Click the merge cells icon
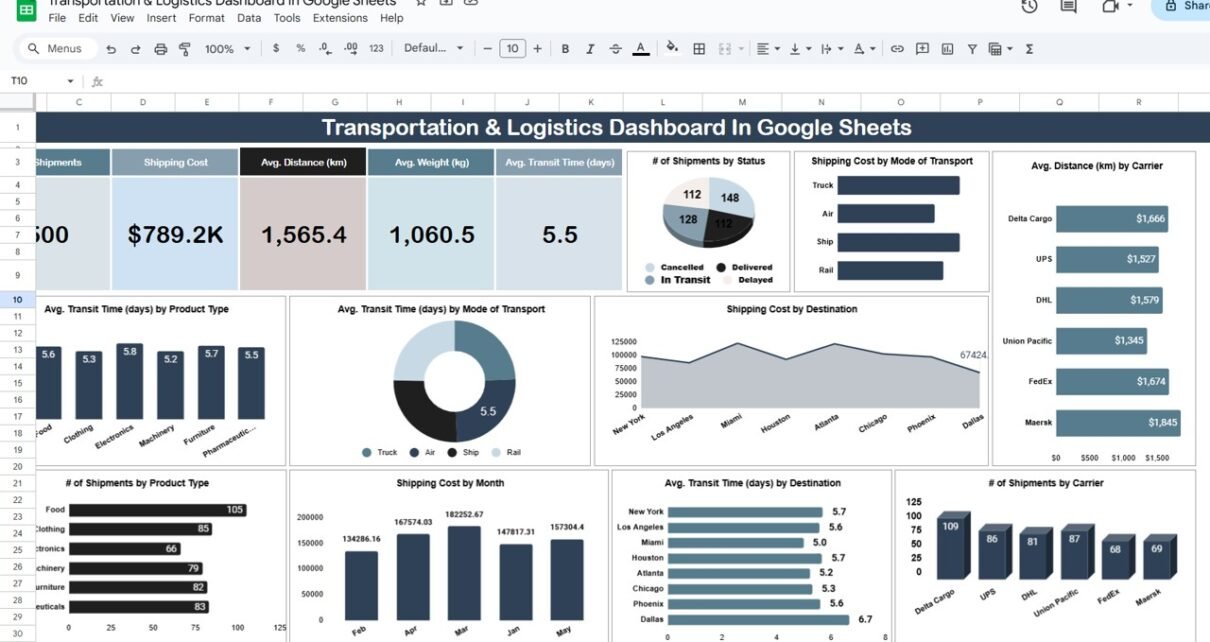 [724, 48]
